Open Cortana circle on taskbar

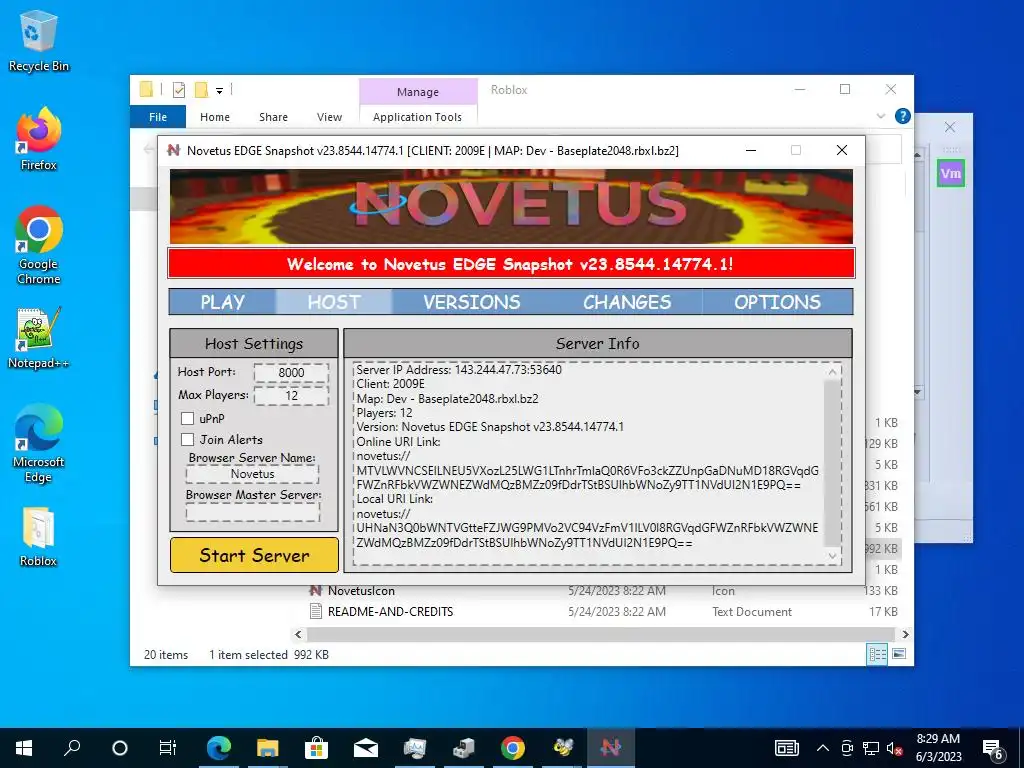[120, 748]
